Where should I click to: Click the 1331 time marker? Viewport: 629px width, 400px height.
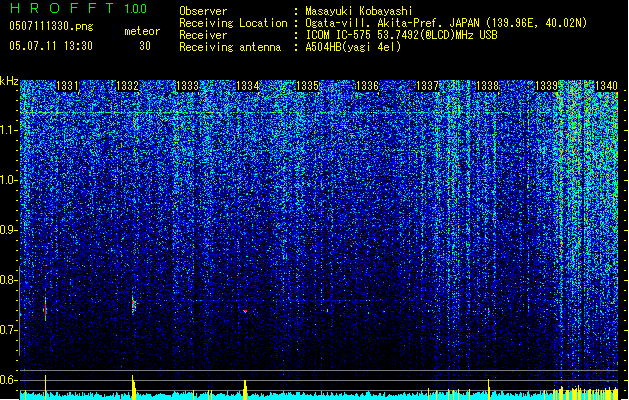67,86
